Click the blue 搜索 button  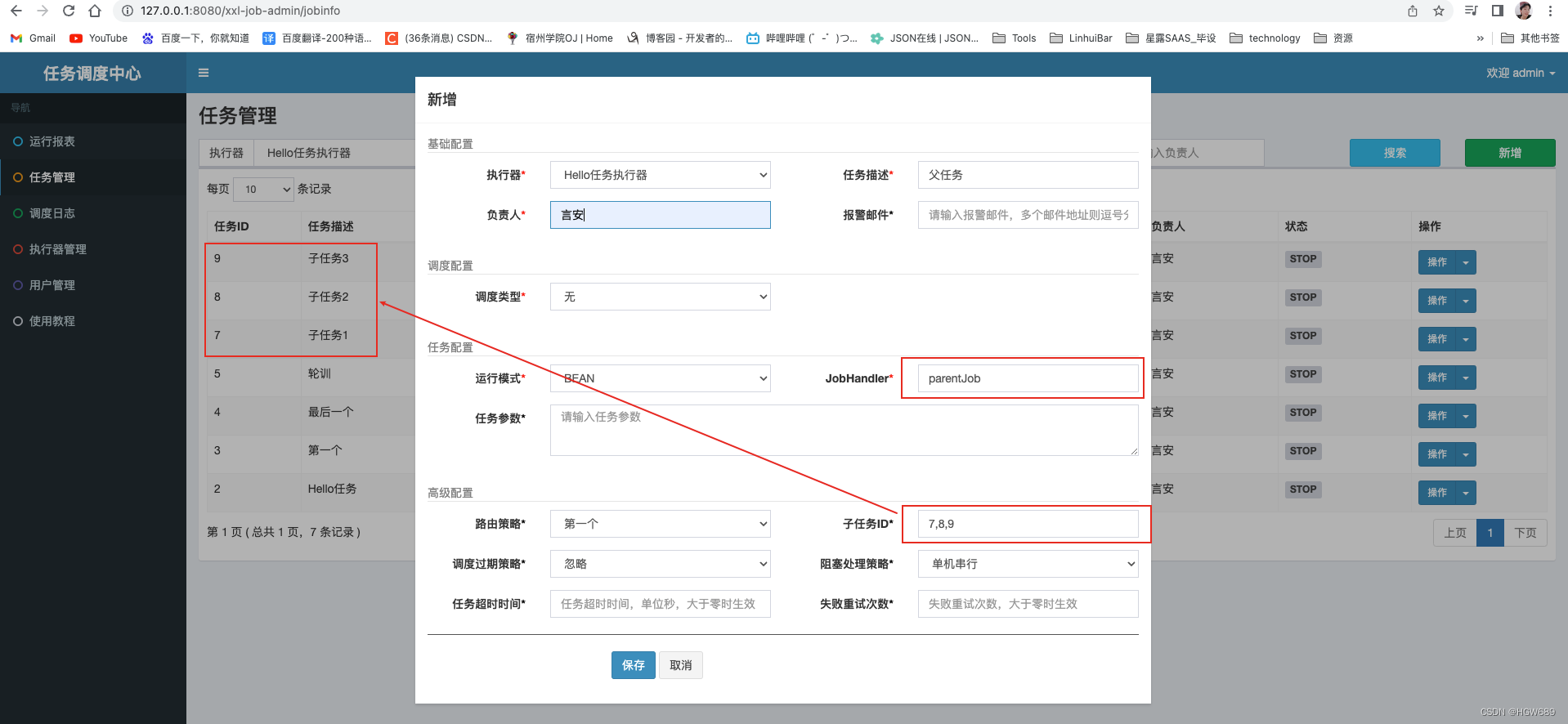coord(1395,153)
